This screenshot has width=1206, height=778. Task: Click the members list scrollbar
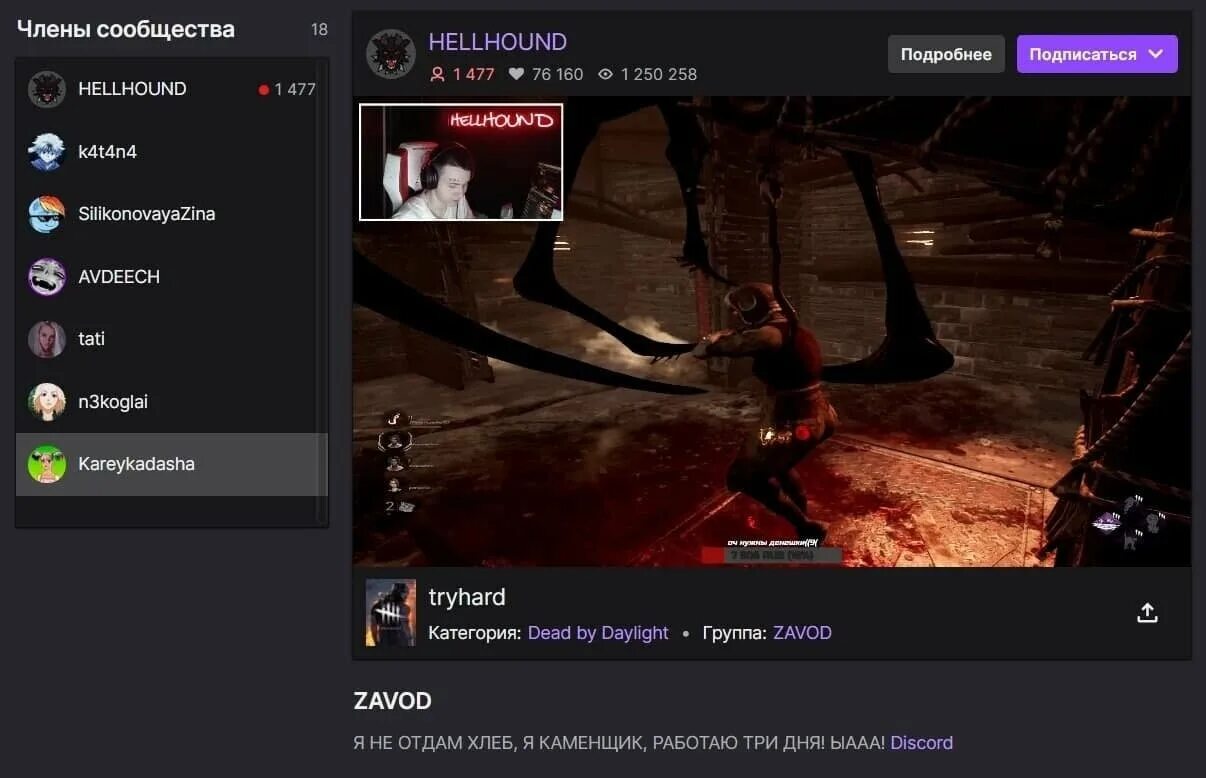[x=321, y=290]
